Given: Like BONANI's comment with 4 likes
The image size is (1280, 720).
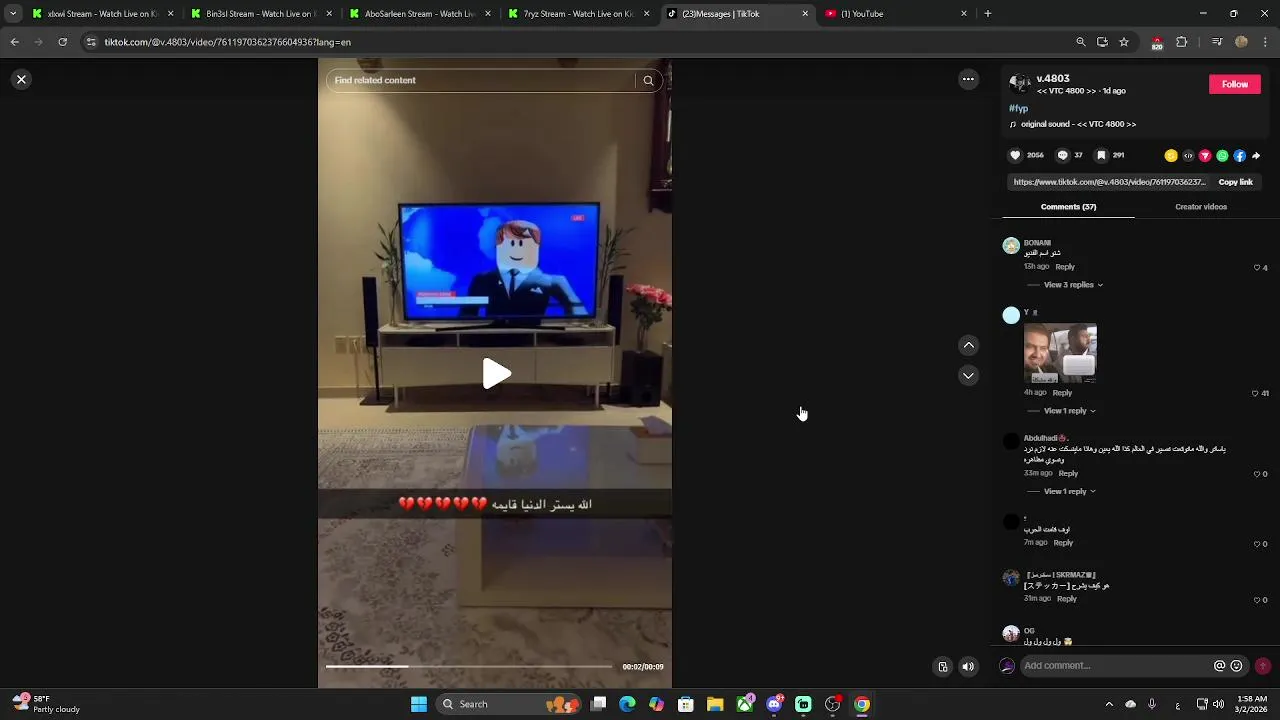Looking at the screenshot, I should 1257,268.
